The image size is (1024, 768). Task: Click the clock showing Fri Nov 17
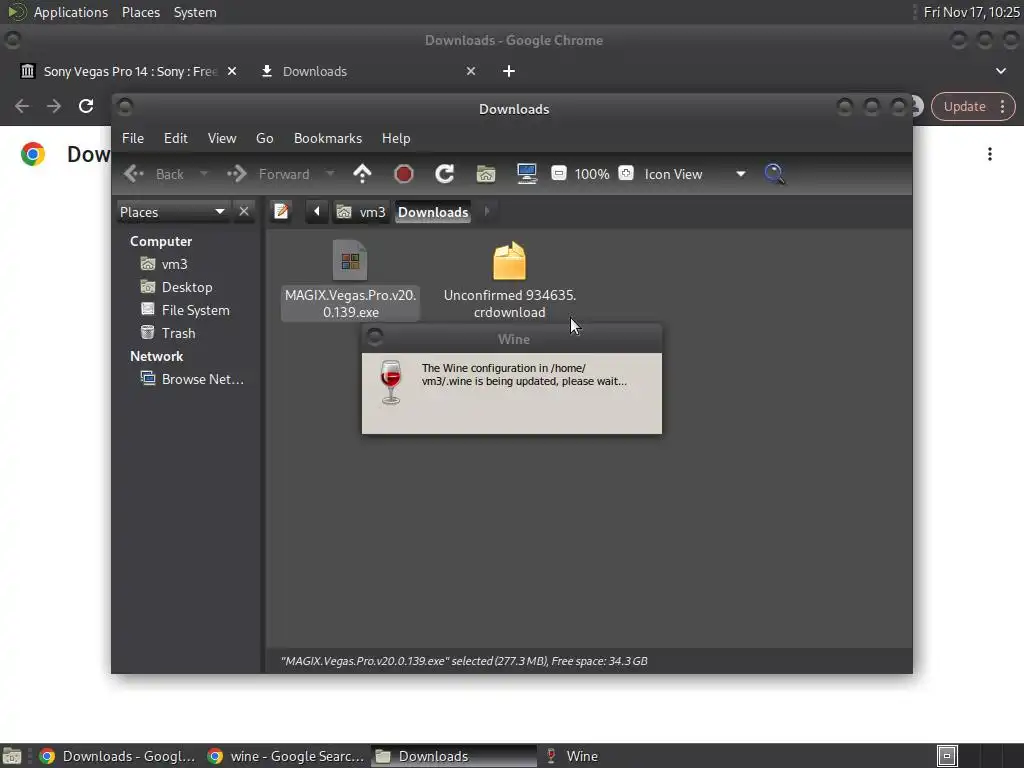971,12
